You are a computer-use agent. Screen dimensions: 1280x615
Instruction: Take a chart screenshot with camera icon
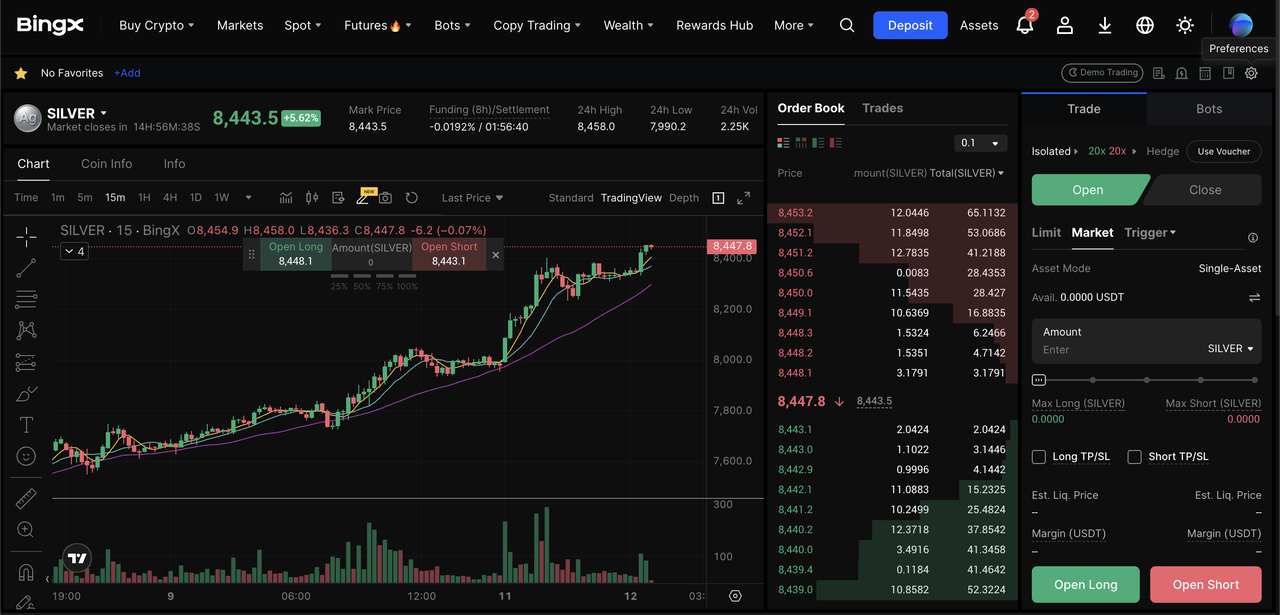[x=385, y=198]
